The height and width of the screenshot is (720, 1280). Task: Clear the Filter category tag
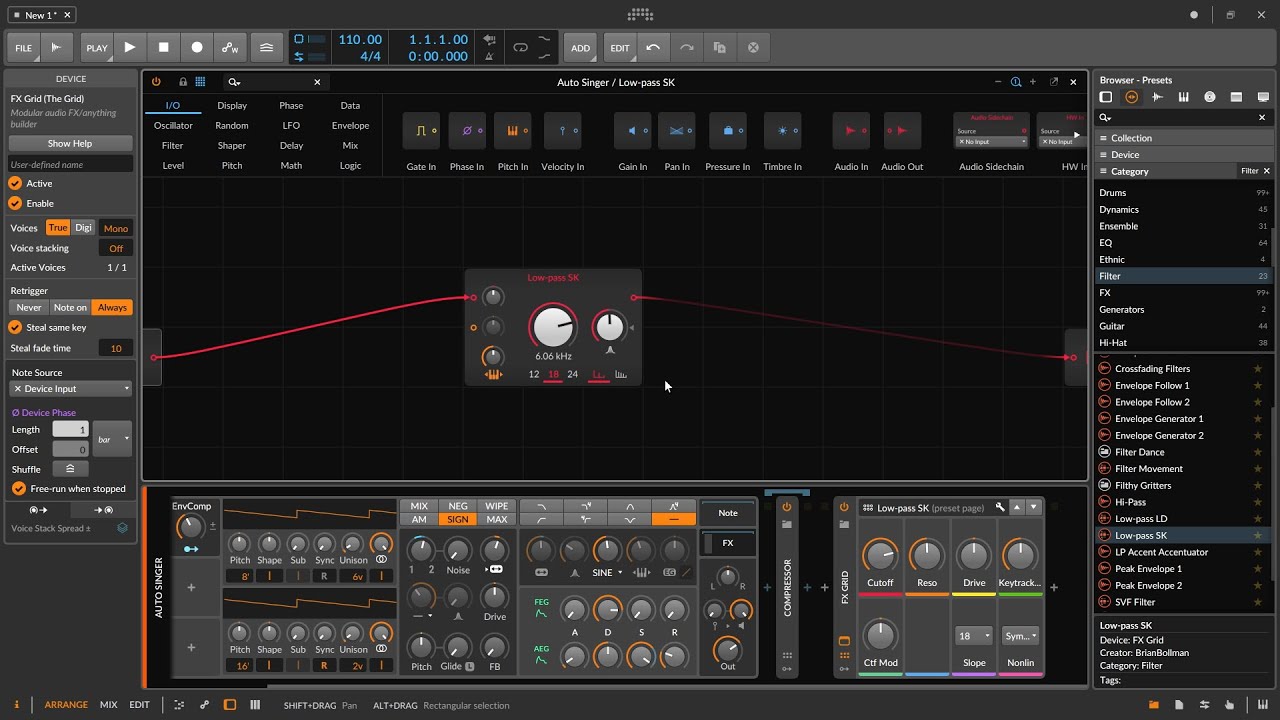pyautogui.click(x=1266, y=171)
